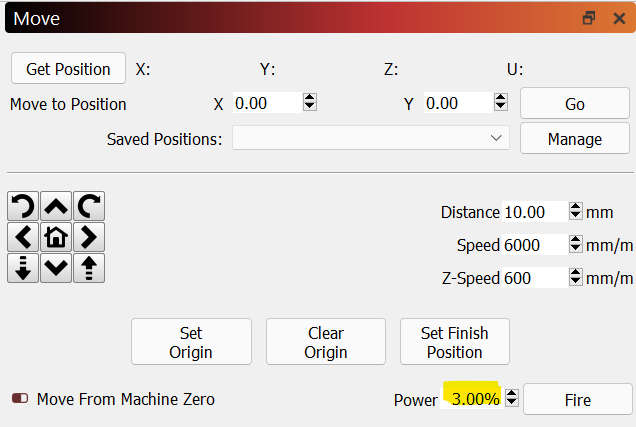This screenshot has width=636, height=427.
Task: Toggle Move From Machine Zero switch
Action: (20, 398)
